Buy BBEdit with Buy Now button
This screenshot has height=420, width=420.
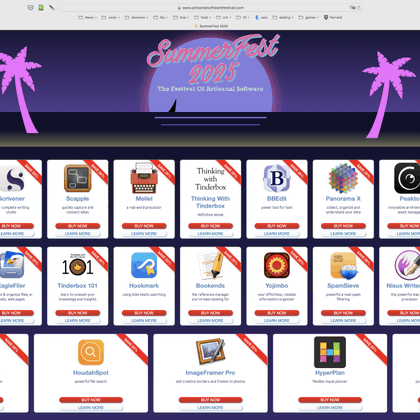coord(277,226)
